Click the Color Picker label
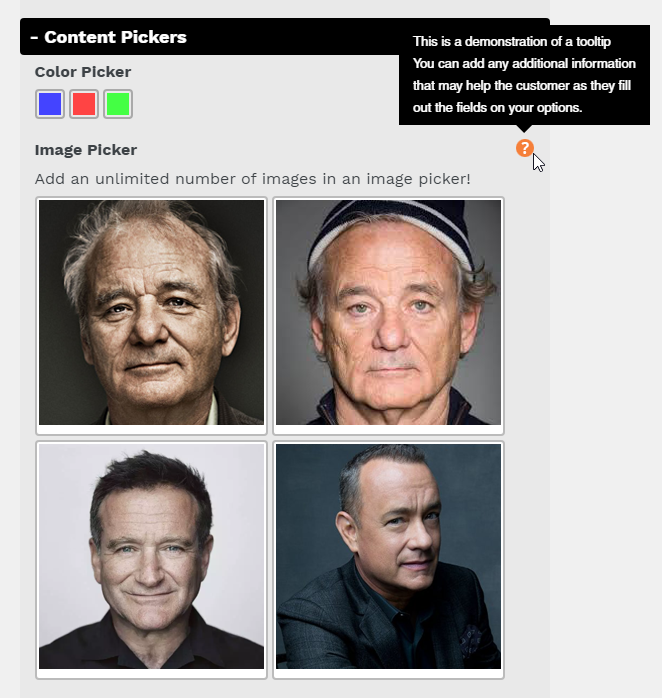 [x=83, y=72]
